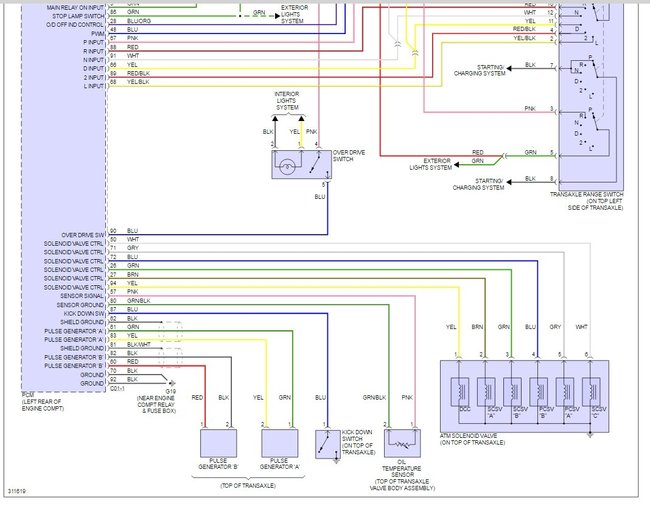Select the Pulse Generator 'B' component box
This screenshot has width=650, height=506.
coord(218,443)
